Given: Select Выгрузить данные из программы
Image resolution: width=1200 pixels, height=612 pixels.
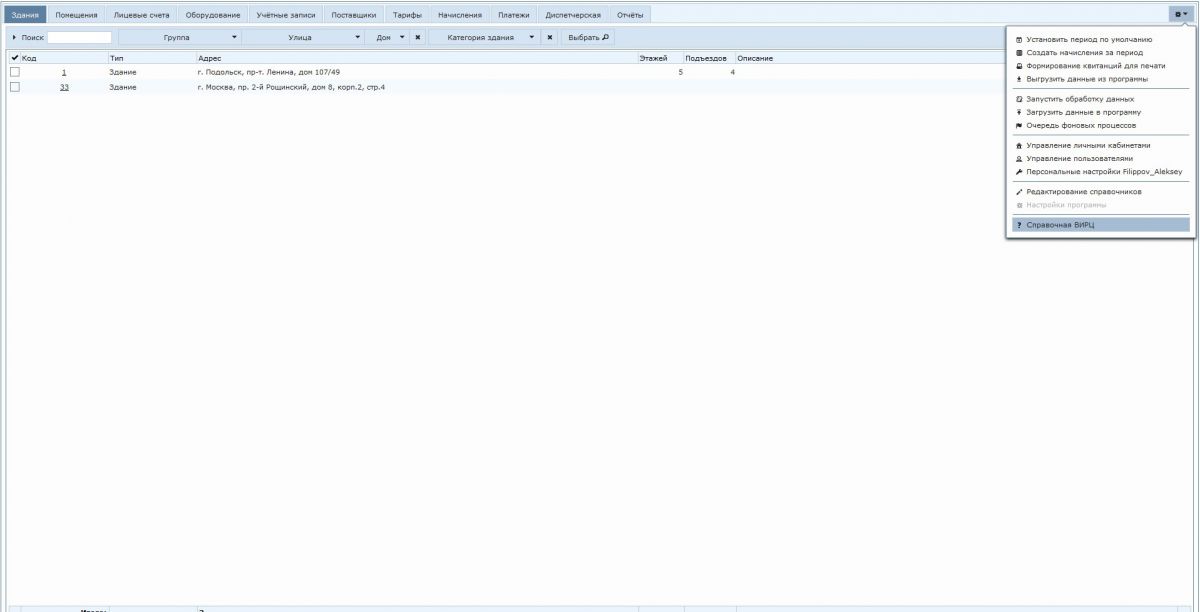Looking at the screenshot, I should click(1087, 78).
